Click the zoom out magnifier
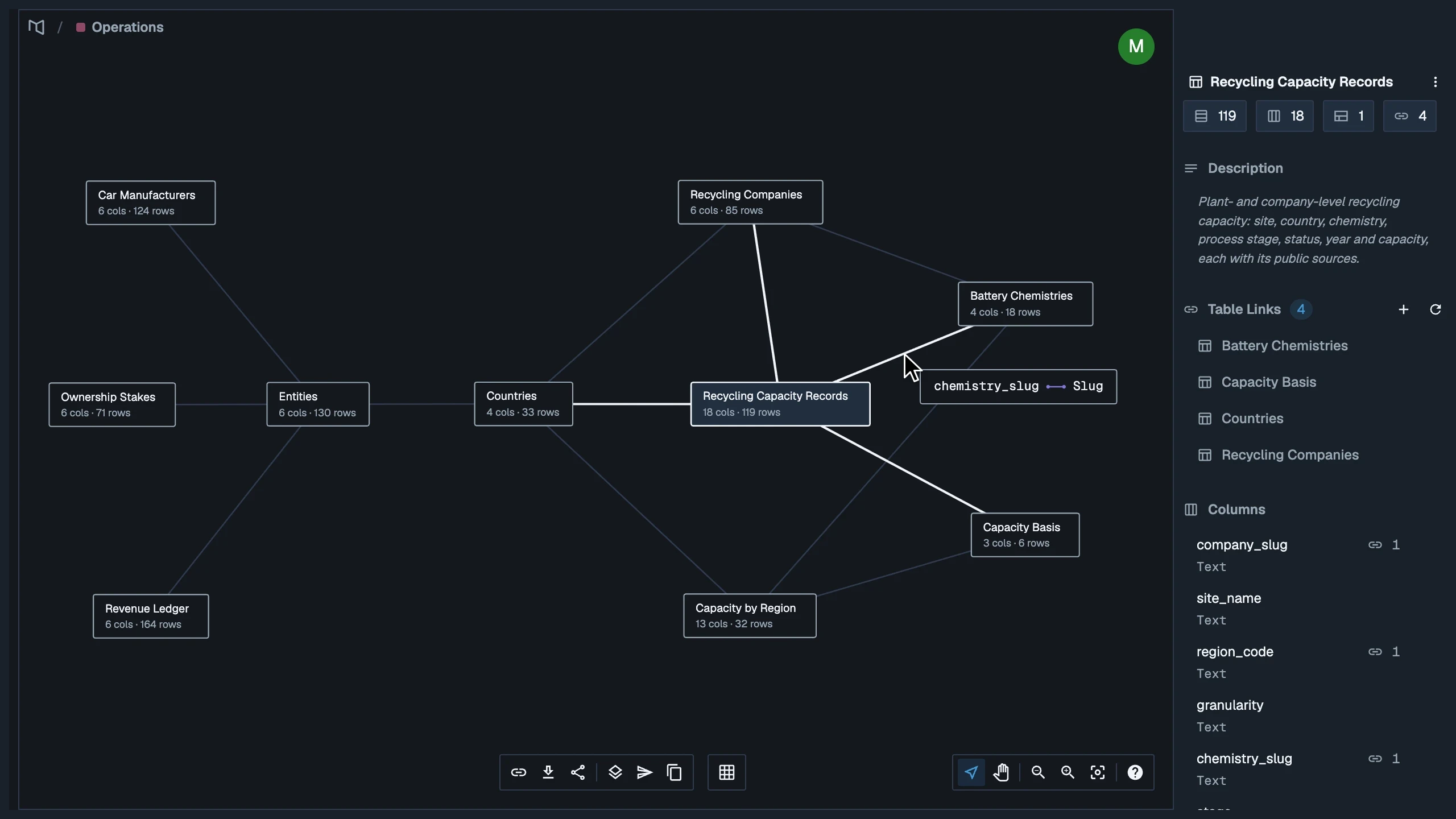This screenshot has height=819, width=1456. (1038, 772)
